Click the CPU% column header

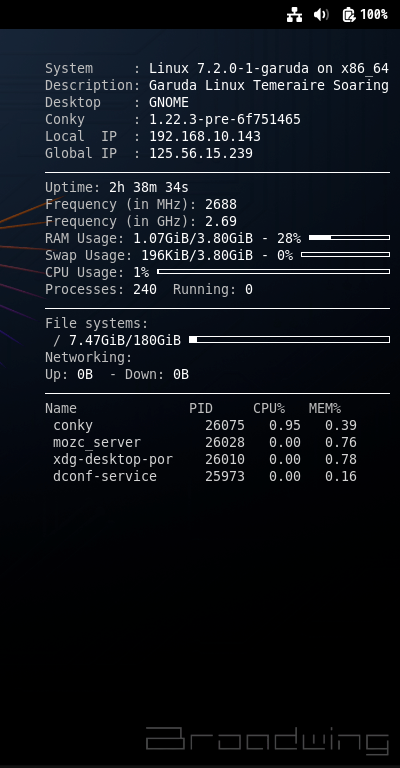pos(269,408)
